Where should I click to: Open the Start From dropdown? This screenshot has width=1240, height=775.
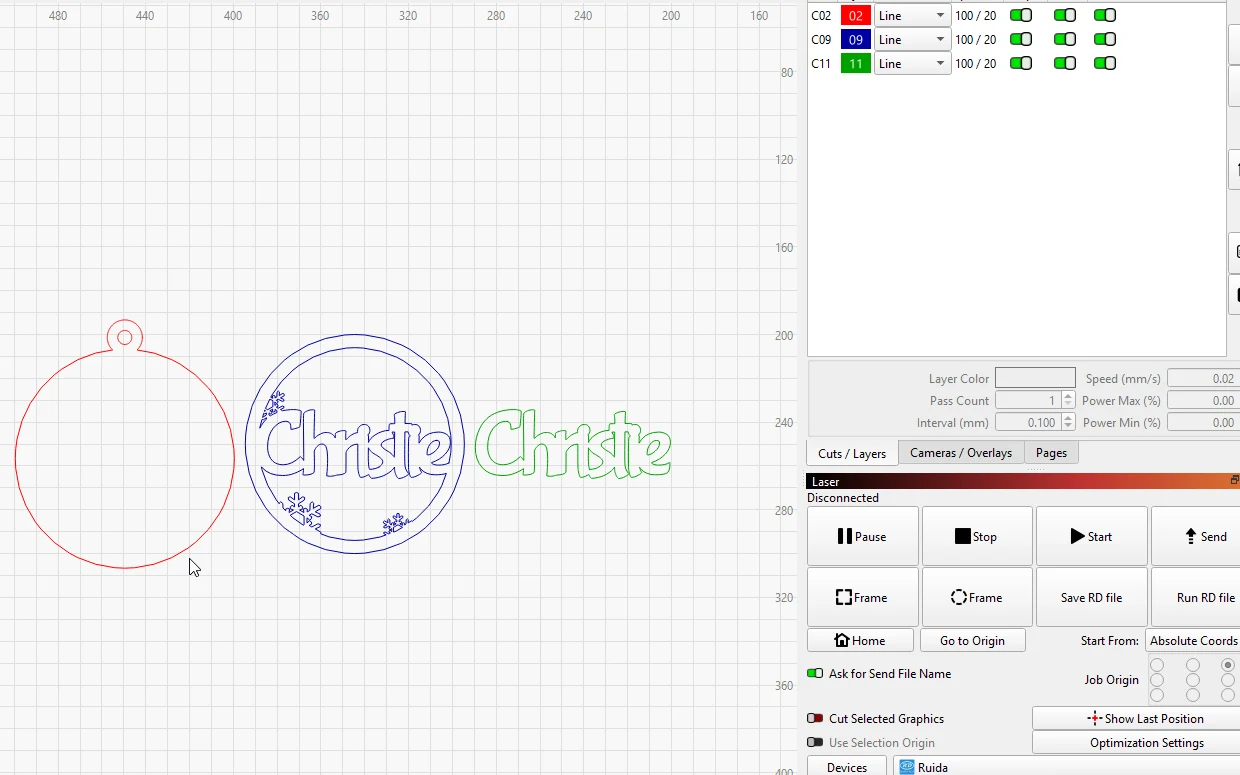(1193, 640)
